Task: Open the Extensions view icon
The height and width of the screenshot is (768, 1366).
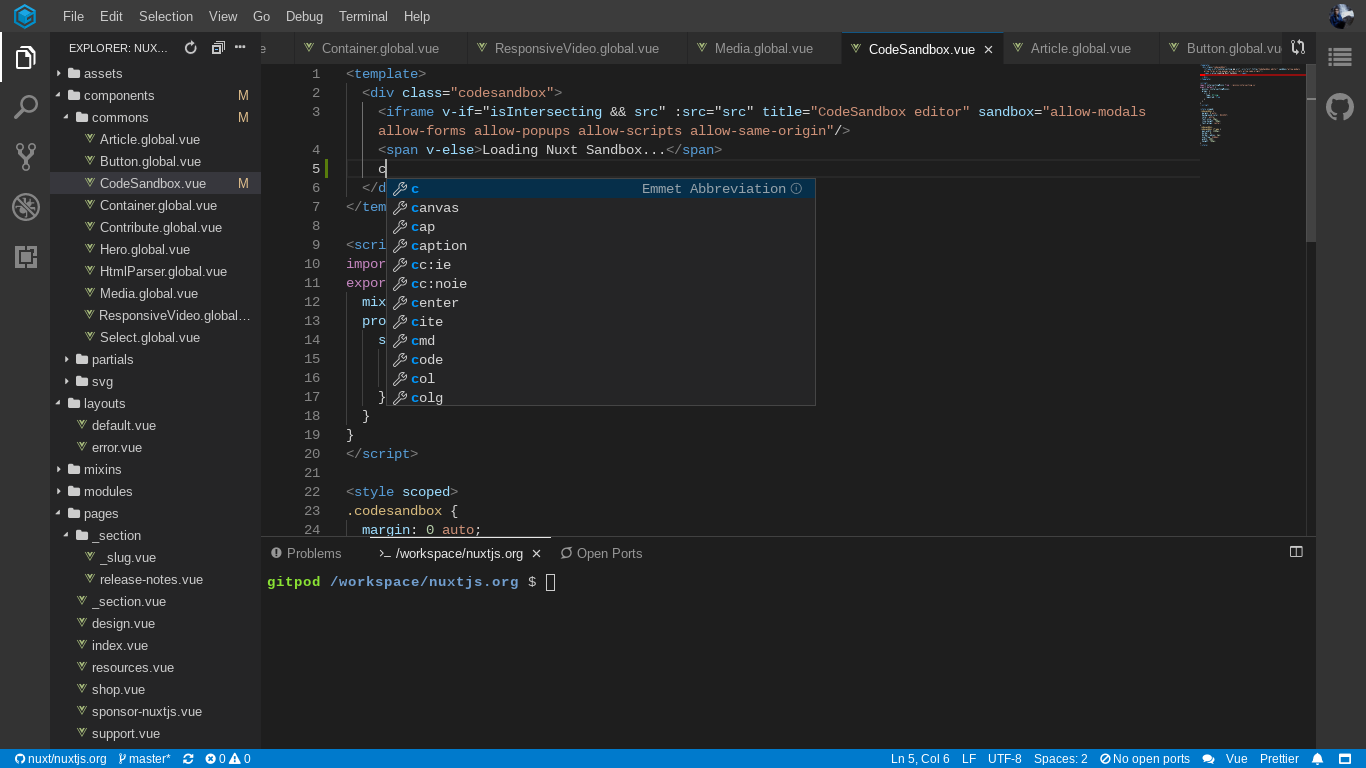Action: click(25, 257)
